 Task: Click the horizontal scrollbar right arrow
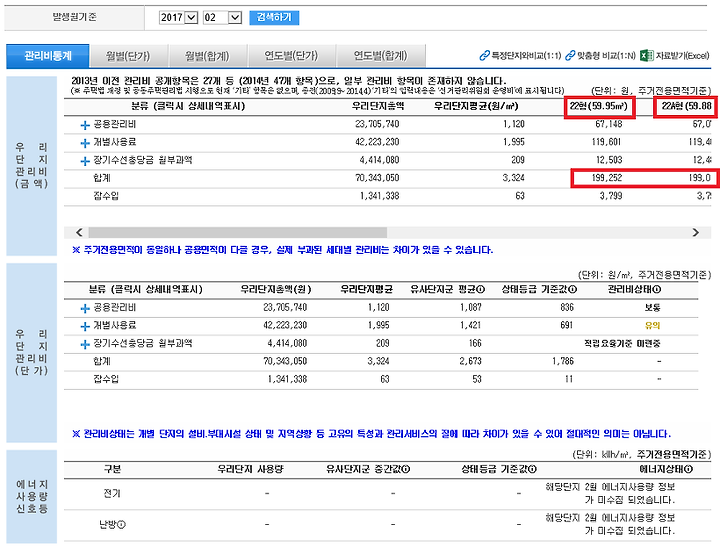tap(696, 232)
